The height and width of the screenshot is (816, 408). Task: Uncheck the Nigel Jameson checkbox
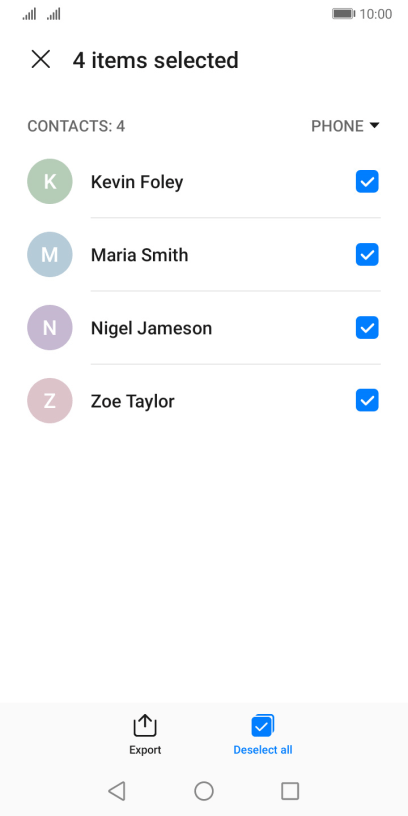[x=367, y=328]
